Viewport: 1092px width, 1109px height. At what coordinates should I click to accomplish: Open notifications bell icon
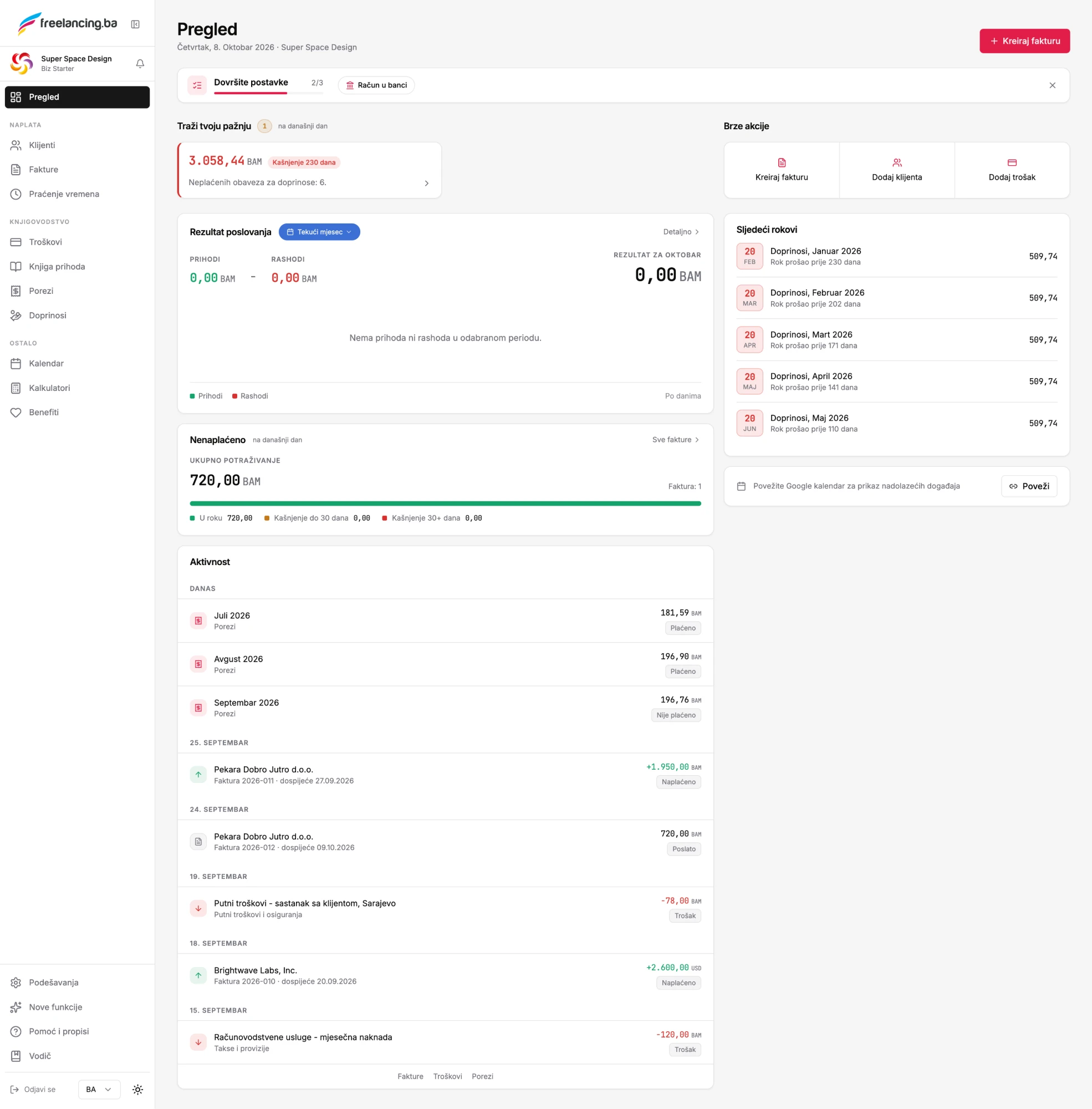[x=140, y=64]
